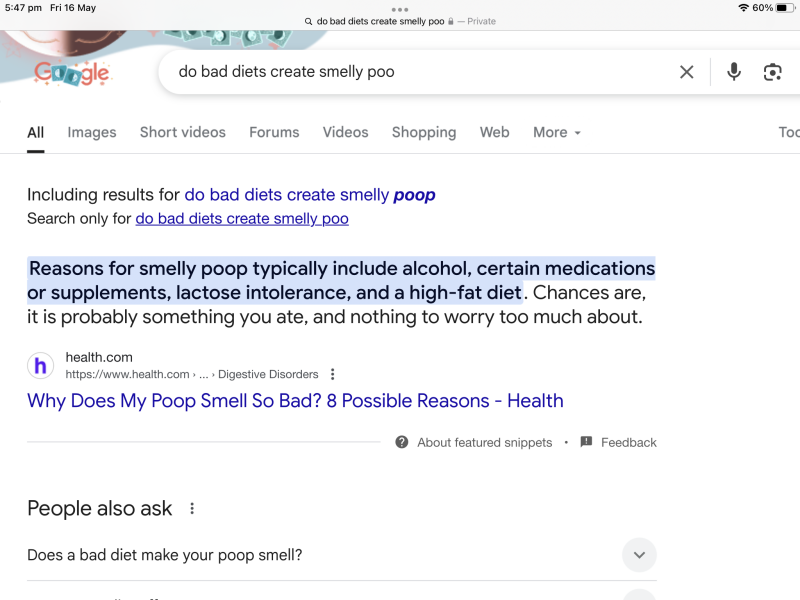Image resolution: width=800 pixels, height=600 pixels.
Task: Click the Feedback flag icon
Action: [586, 442]
